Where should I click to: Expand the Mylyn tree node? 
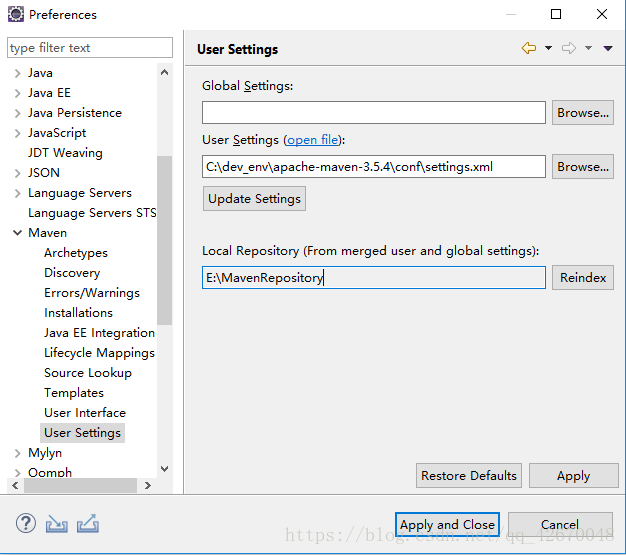(x=17, y=453)
